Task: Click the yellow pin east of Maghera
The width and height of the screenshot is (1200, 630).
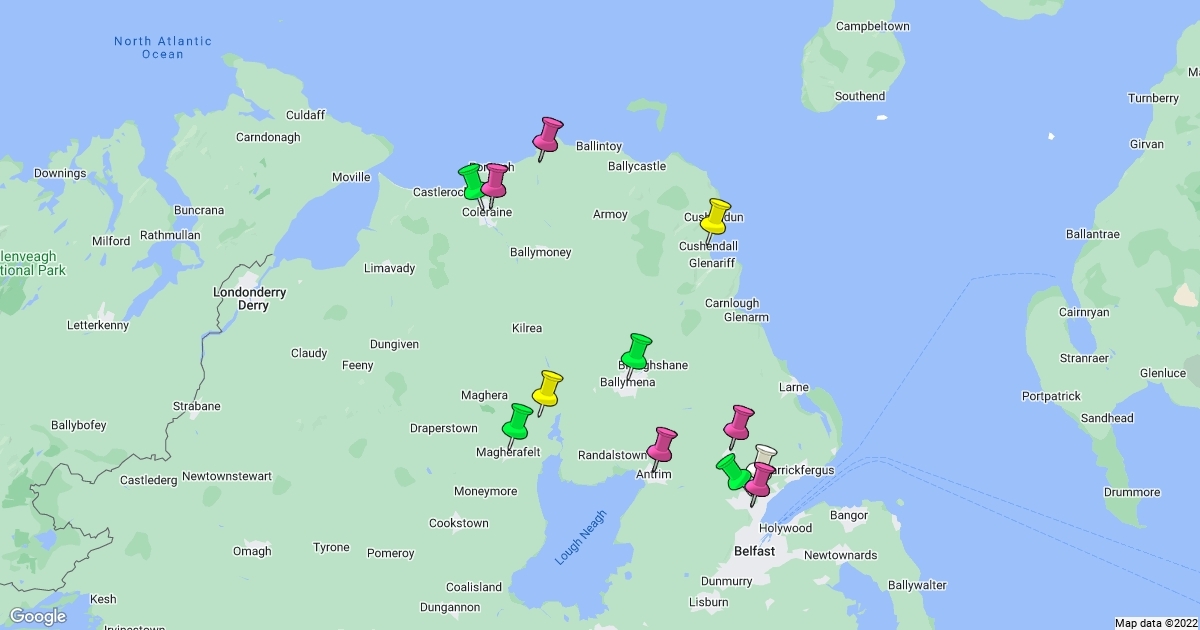Action: pos(547,388)
